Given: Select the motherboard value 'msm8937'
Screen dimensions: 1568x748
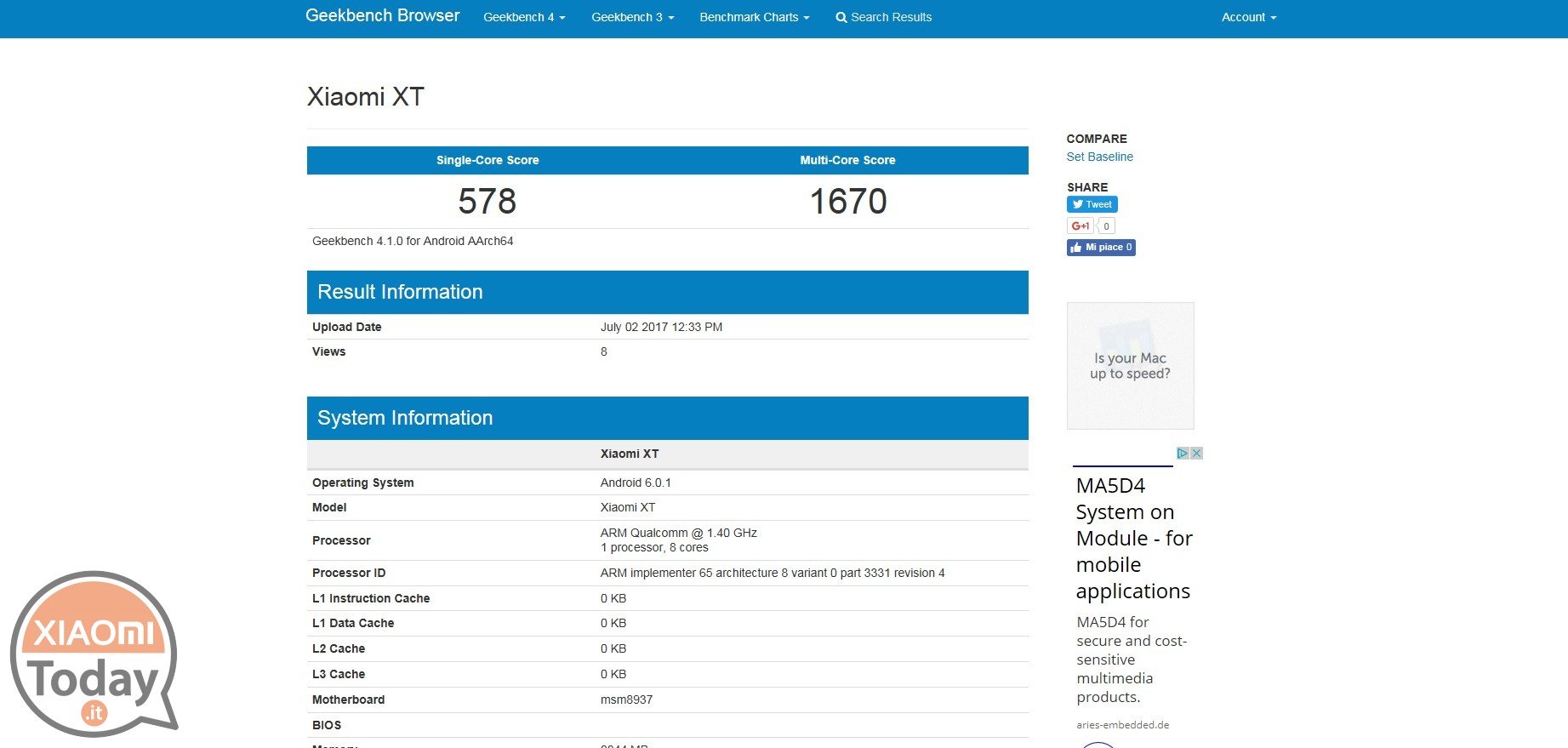Looking at the screenshot, I should (x=626, y=699).
